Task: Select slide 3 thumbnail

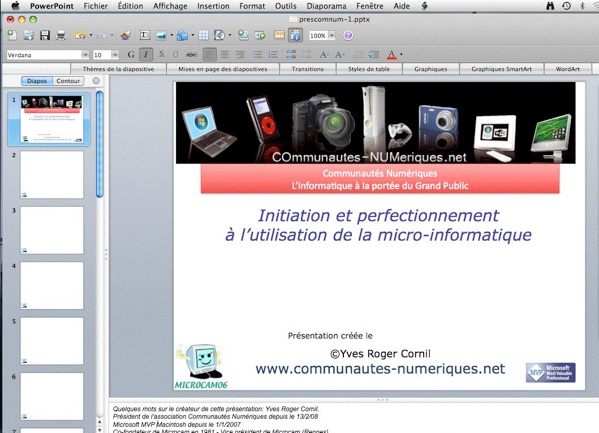Action: click(52, 230)
